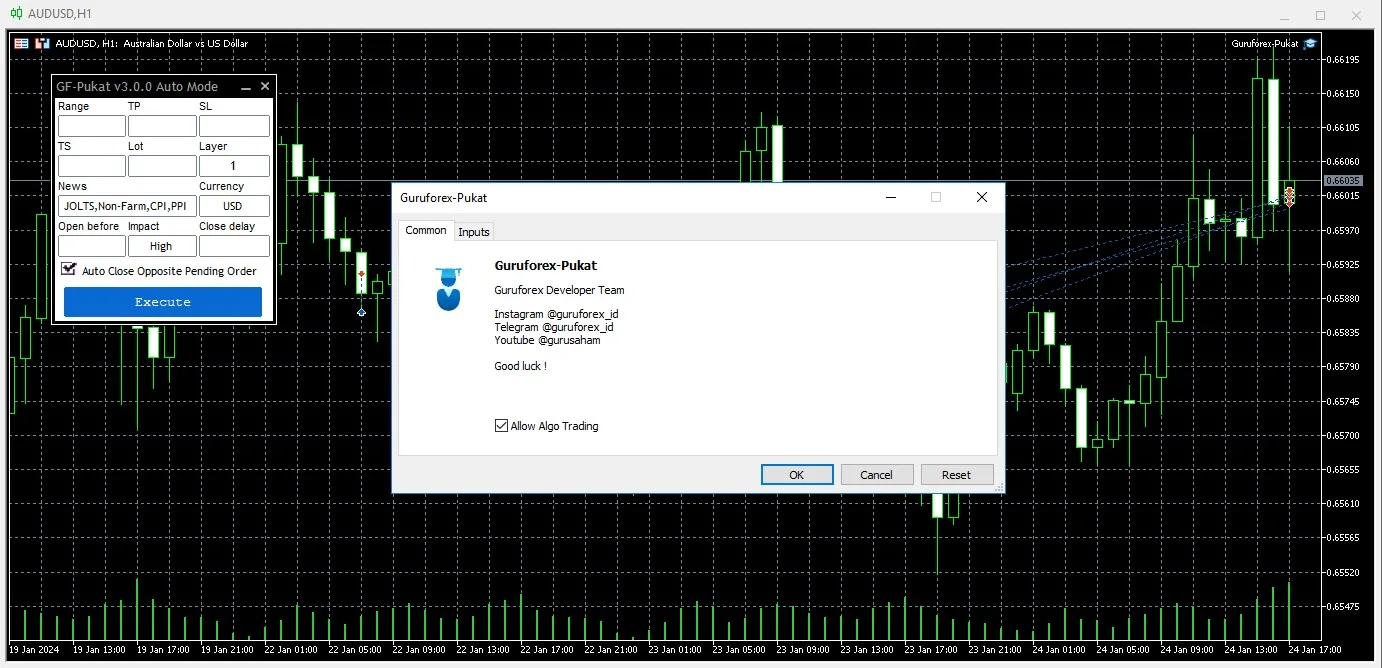Click the SL input field
This screenshot has height=668, width=1382.
pos(234,126)
